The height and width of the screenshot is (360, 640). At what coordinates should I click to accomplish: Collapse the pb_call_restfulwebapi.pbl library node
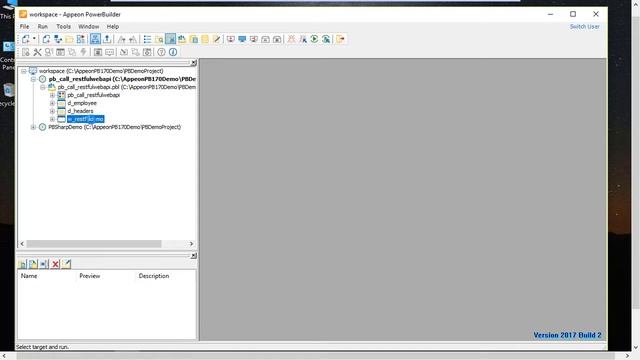(x=43, y=87)
